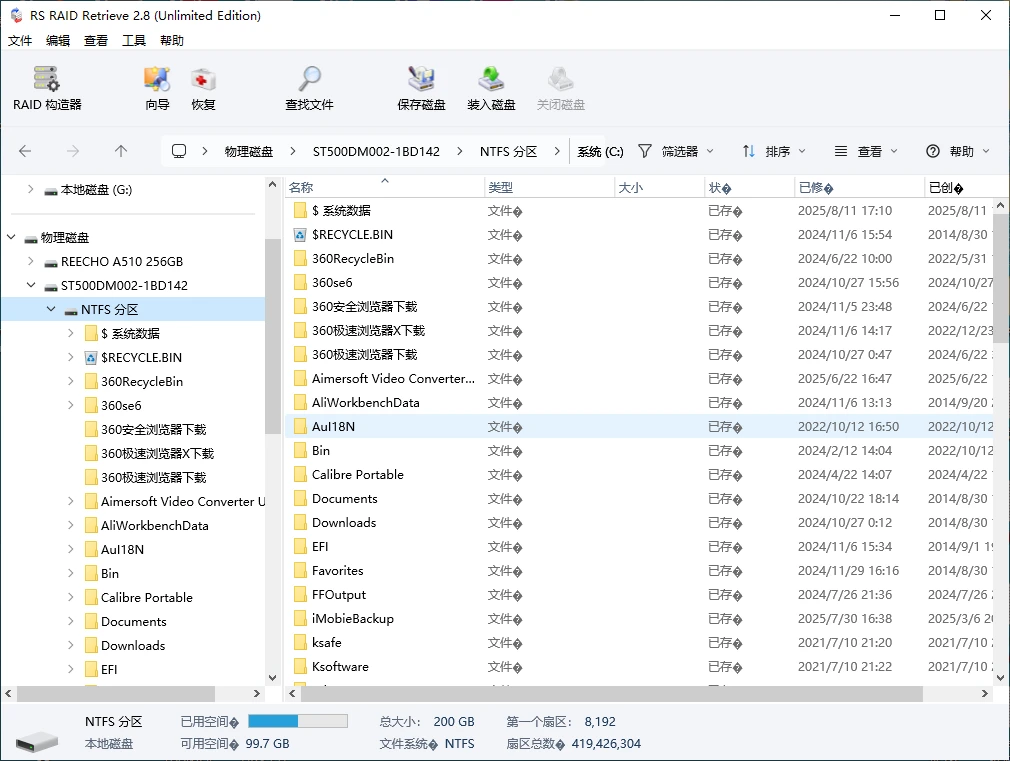Open 查找文件 file search tool
The height and width of the screenshot is (761, 1010).
[308, 88]
